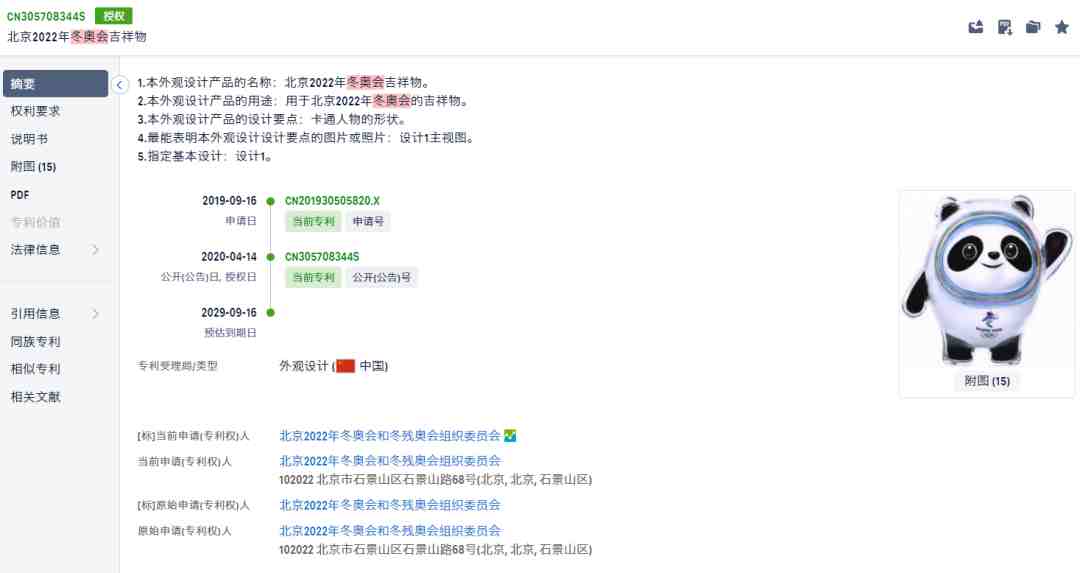The height and width of the screenshot is (573, 1080).
Task: Click highlighted 冬奥会 in abstract line 2
Action: [x=391, y=101]
